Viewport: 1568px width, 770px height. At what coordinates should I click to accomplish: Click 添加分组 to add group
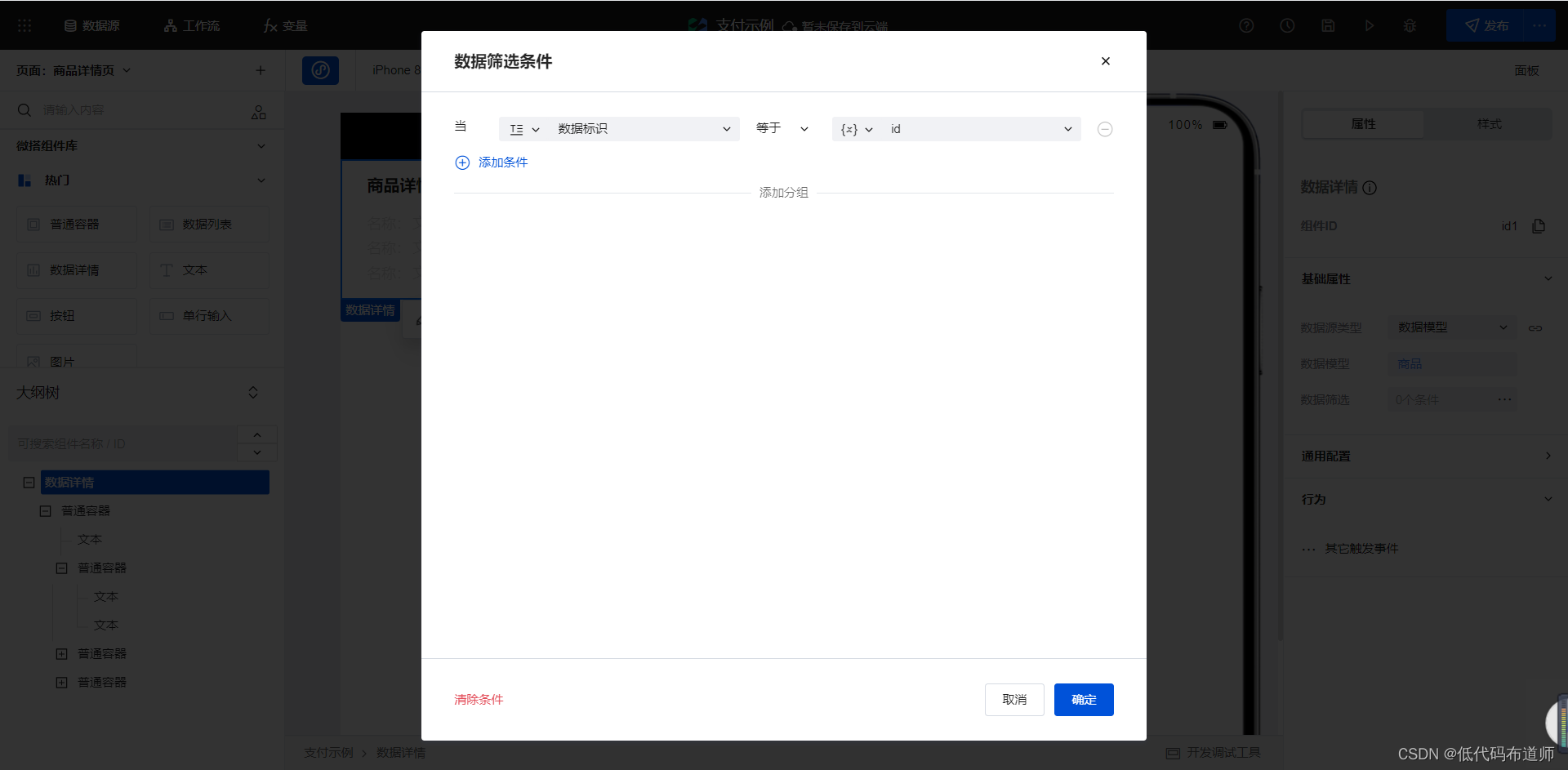click(x=784, y=193)
